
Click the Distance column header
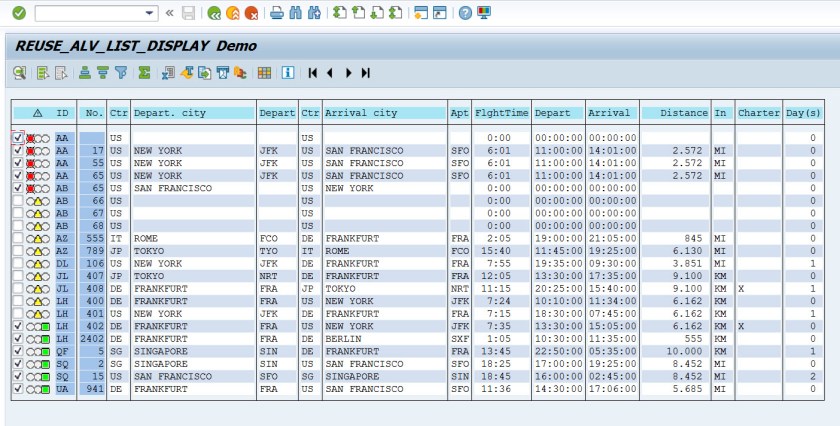(x=675, y=113)
